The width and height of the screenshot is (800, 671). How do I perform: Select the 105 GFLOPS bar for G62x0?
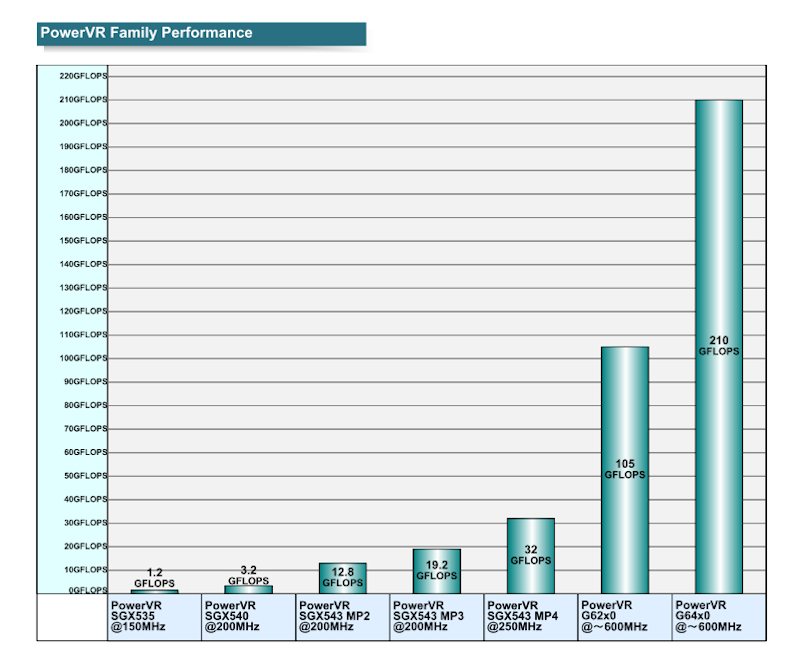tap(625, 470)
